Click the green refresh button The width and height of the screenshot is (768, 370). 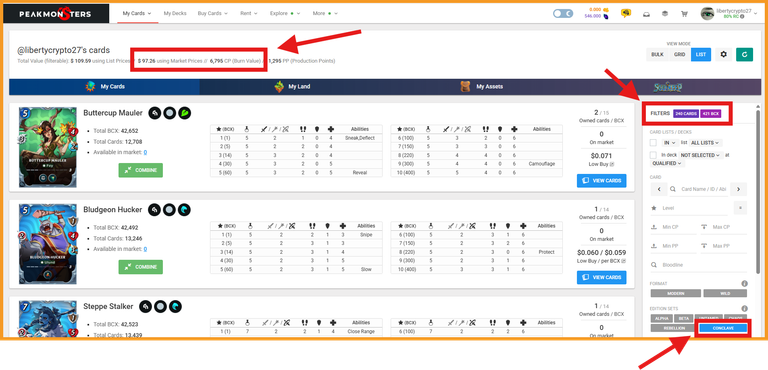(744, 54)
